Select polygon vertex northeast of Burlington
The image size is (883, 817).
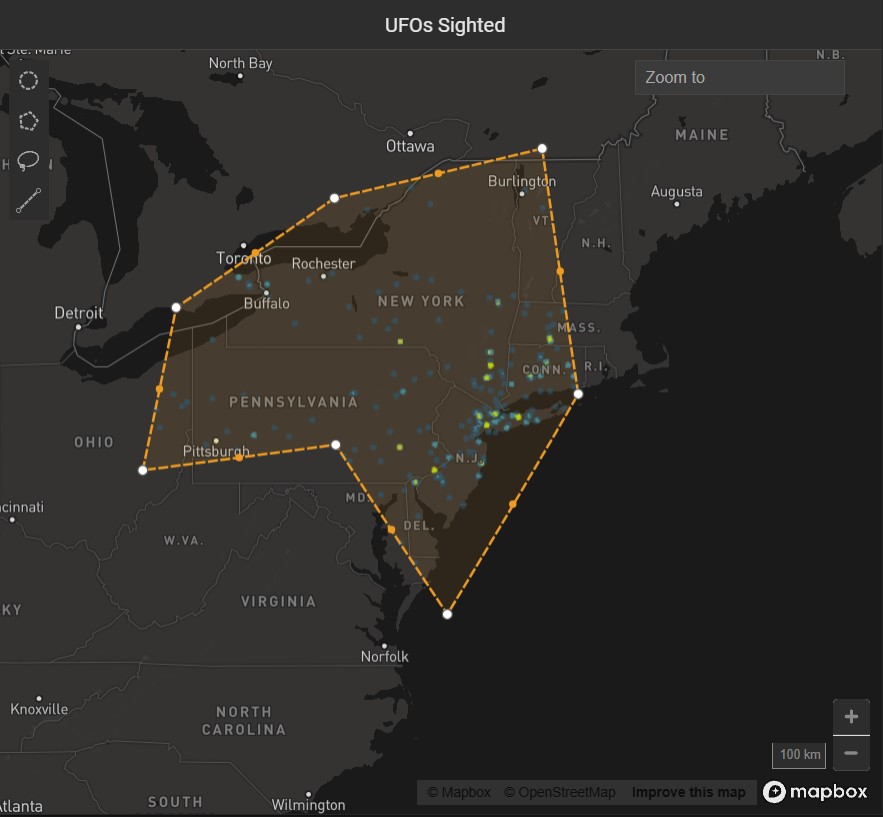542,149
